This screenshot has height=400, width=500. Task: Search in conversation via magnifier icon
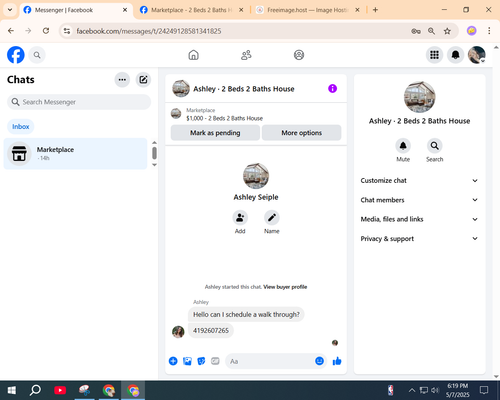coord(434,146)
